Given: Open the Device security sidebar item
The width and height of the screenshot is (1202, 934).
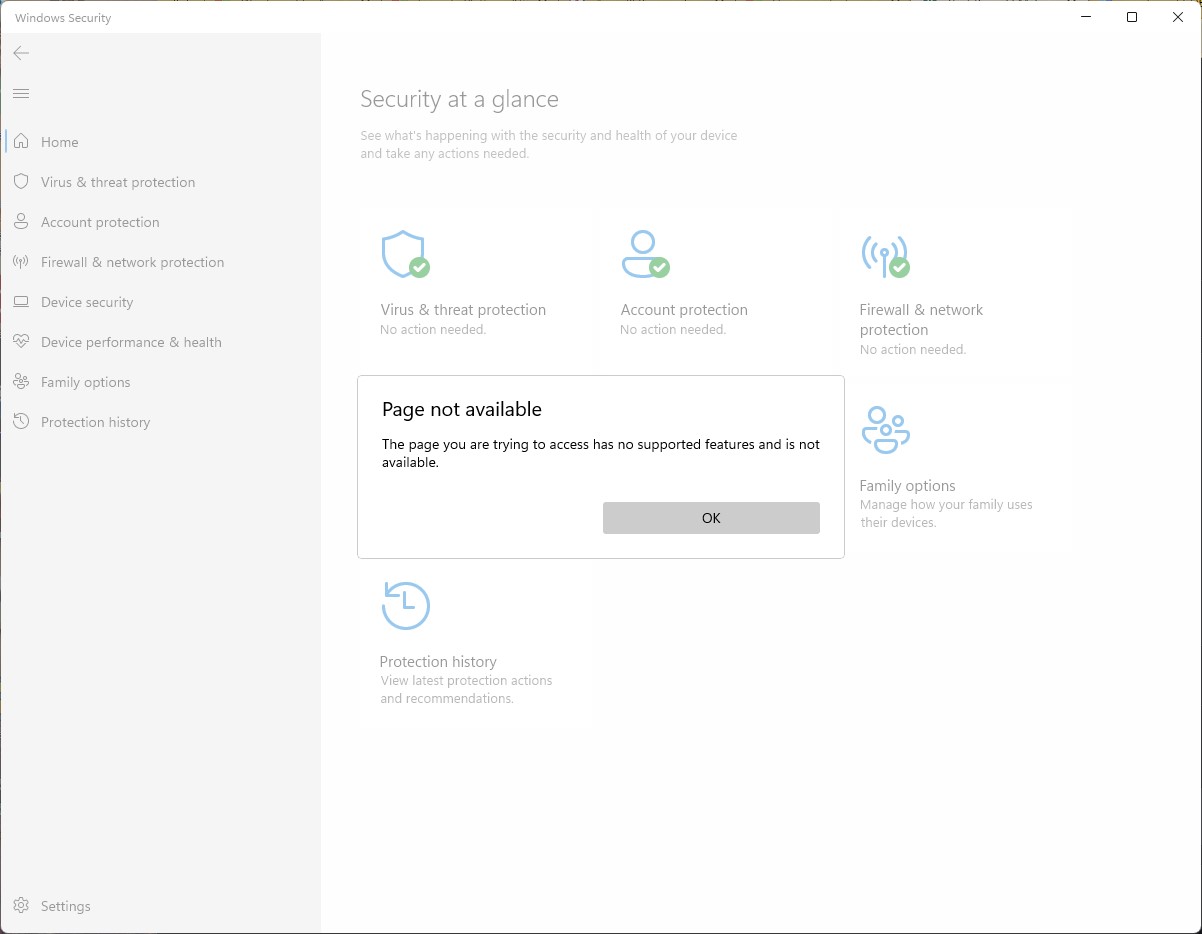Looking at the screenshot, I should (x=87, y=302).
